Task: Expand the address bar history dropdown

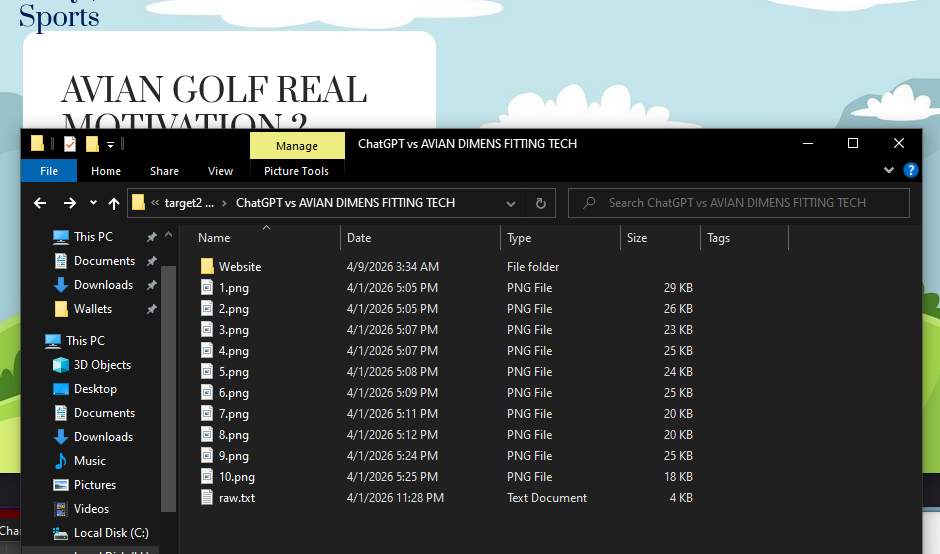Action: (x=511, y=203)
